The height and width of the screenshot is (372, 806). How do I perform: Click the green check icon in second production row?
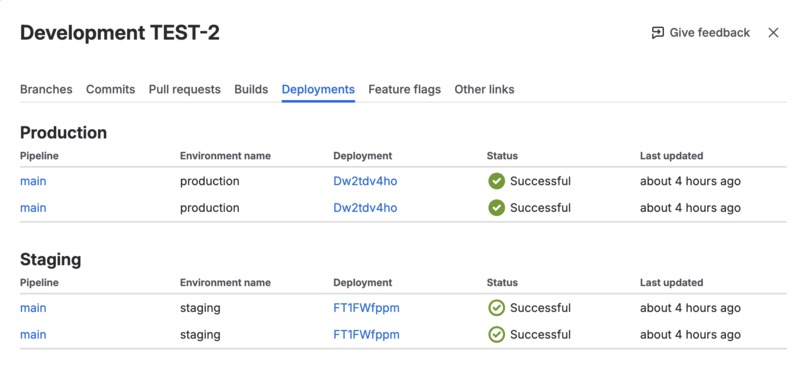pyautogui.click(x=496, y=208)
